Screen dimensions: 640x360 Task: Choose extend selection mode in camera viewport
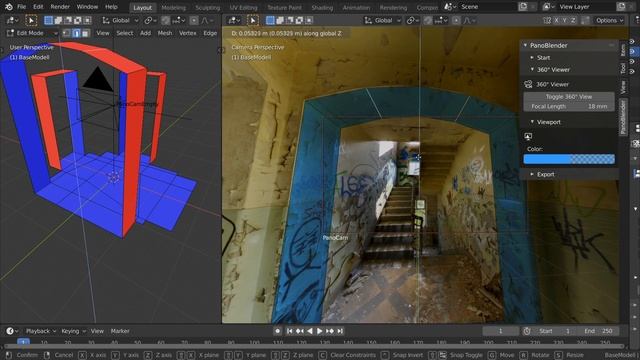(280, 20)
